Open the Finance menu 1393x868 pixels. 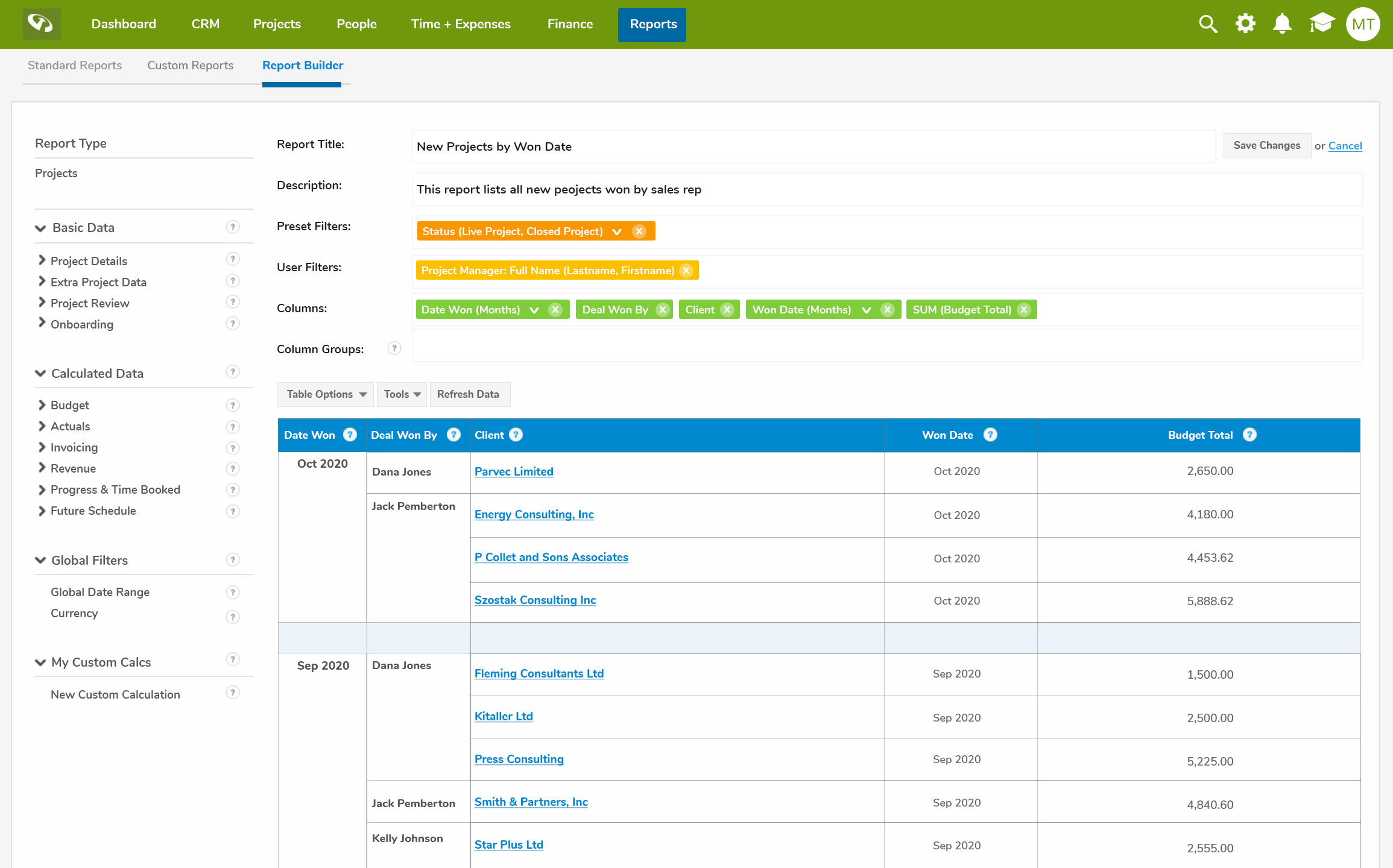coord(570,24)
